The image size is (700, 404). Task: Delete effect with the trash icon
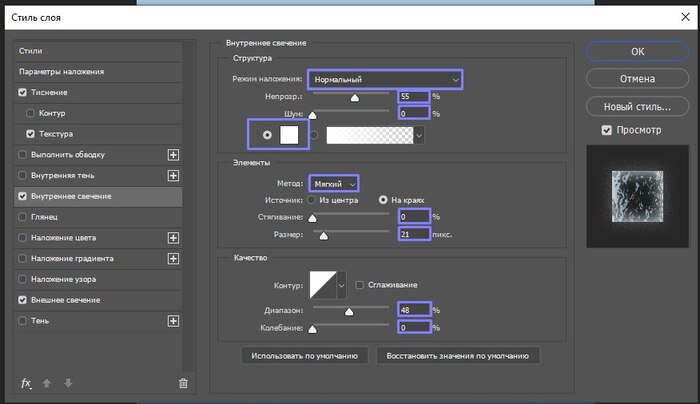[x=182, y=383]
